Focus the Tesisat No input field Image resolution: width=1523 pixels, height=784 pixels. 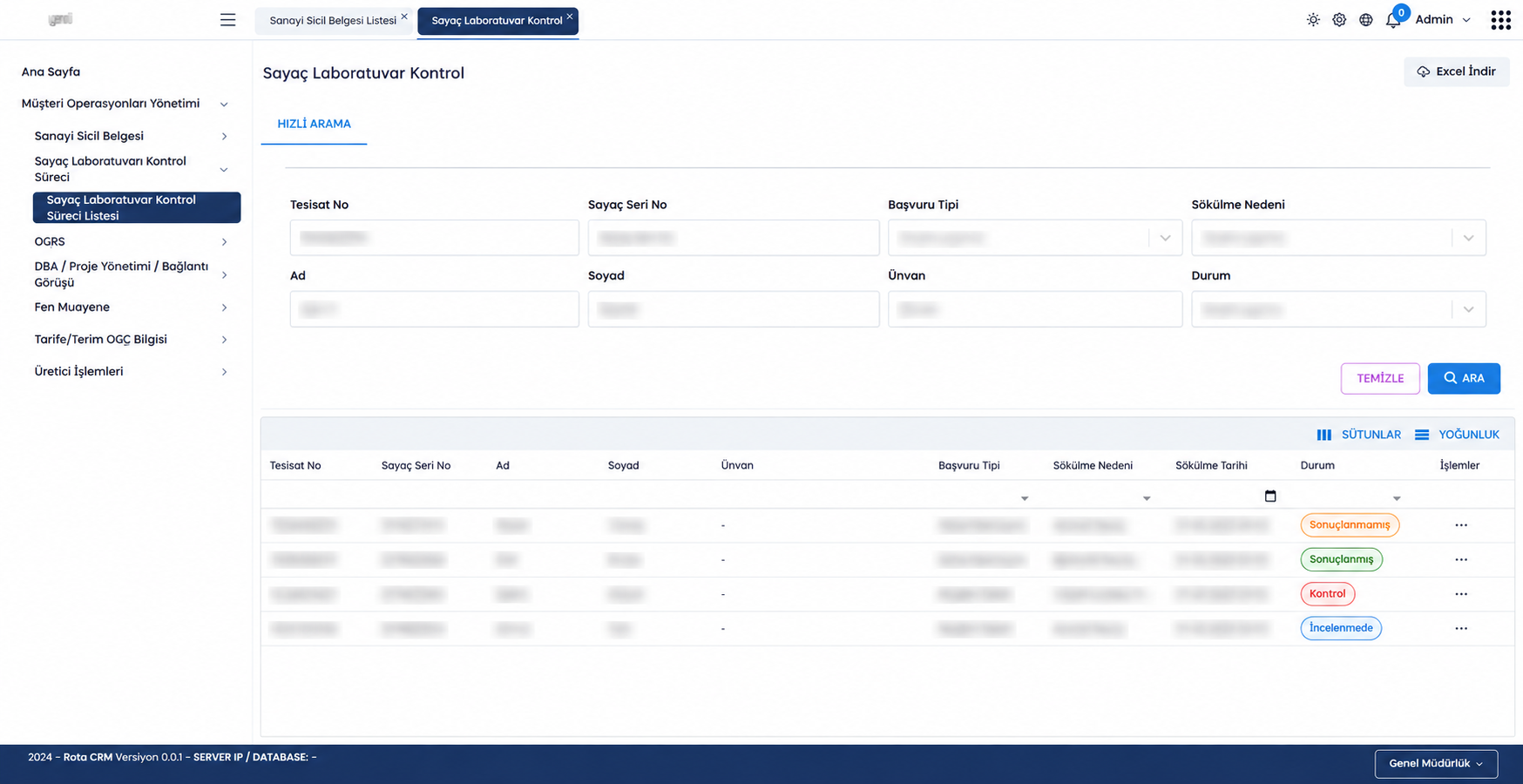435,238
